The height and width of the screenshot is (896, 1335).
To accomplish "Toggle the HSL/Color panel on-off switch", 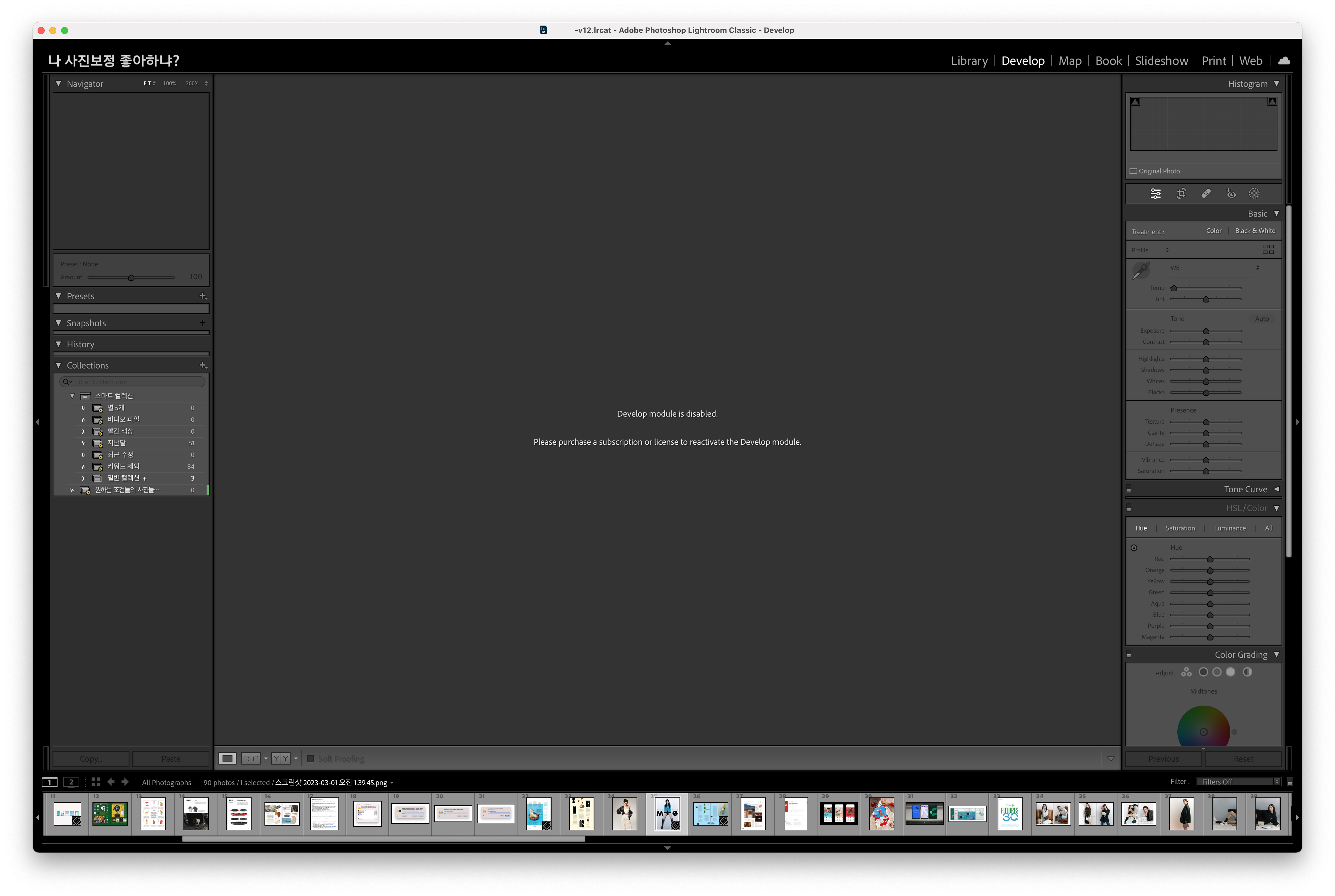I will (1129, 508).
